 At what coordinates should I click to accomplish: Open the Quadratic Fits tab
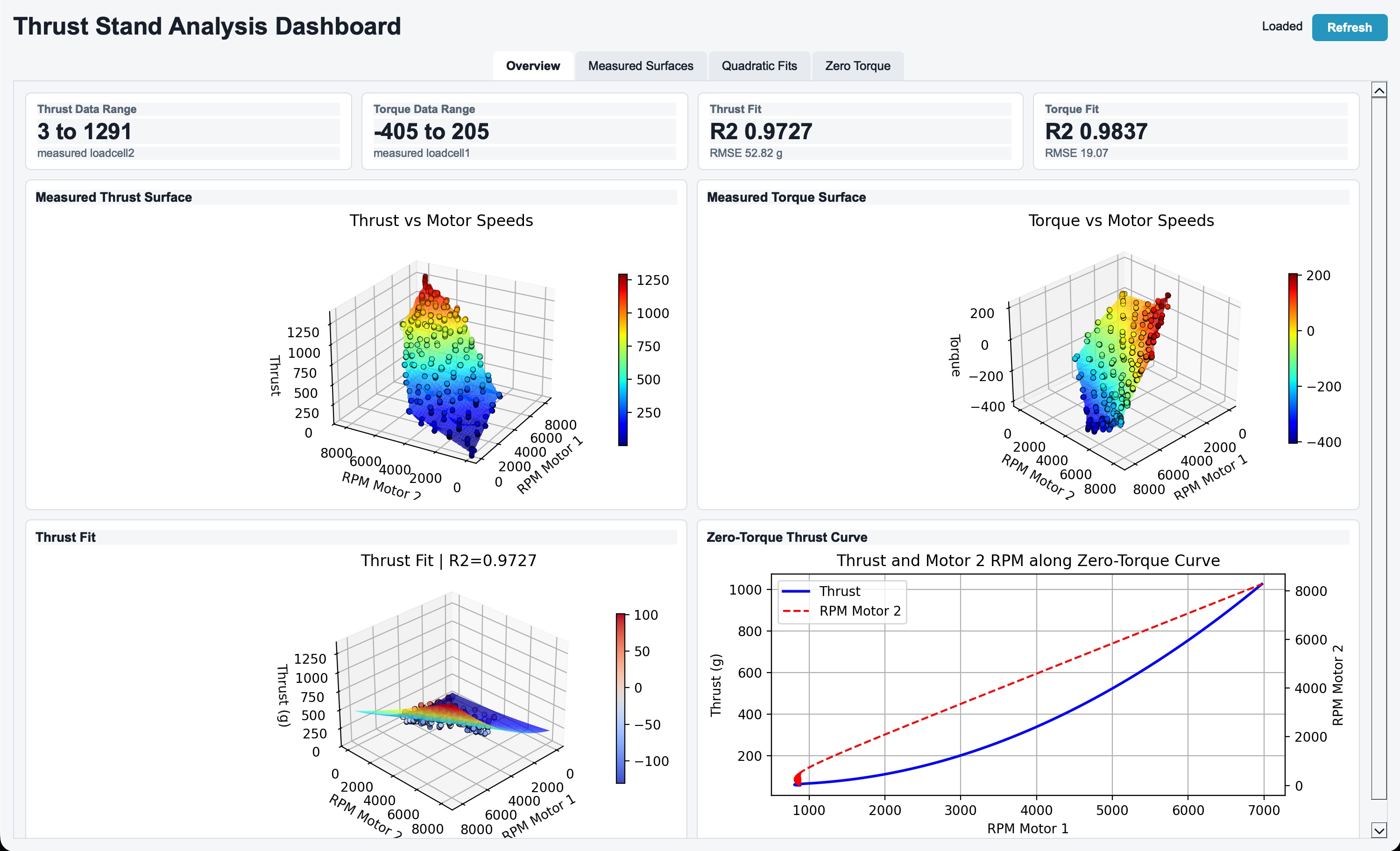[759, 66]
